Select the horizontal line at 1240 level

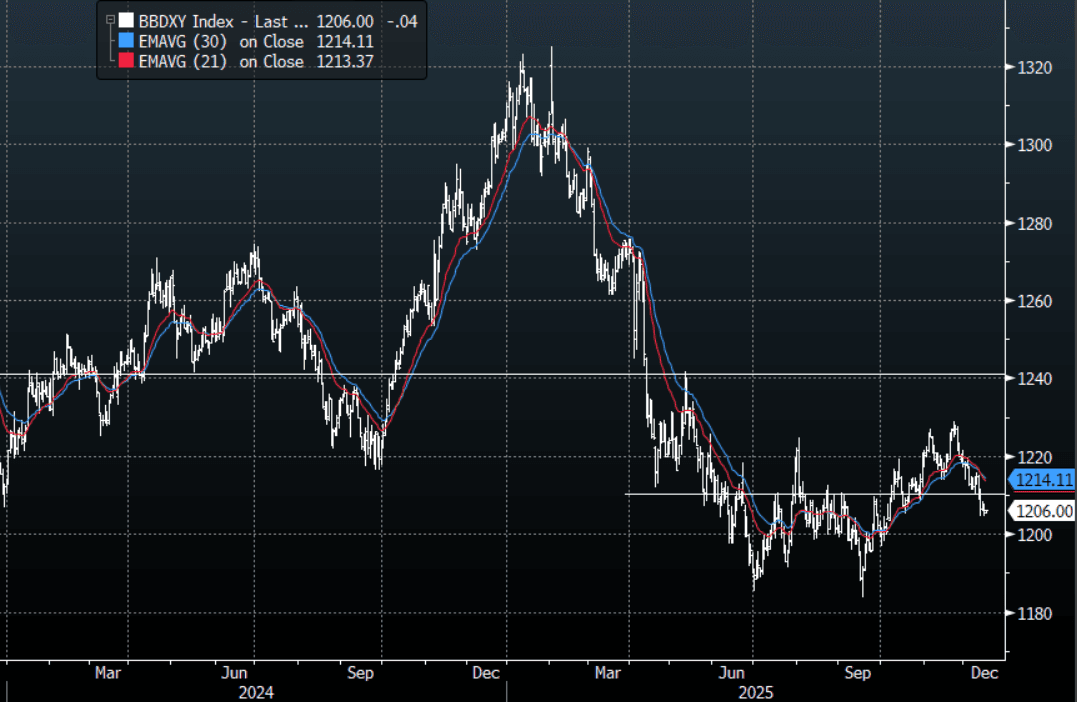coord(500,375)
